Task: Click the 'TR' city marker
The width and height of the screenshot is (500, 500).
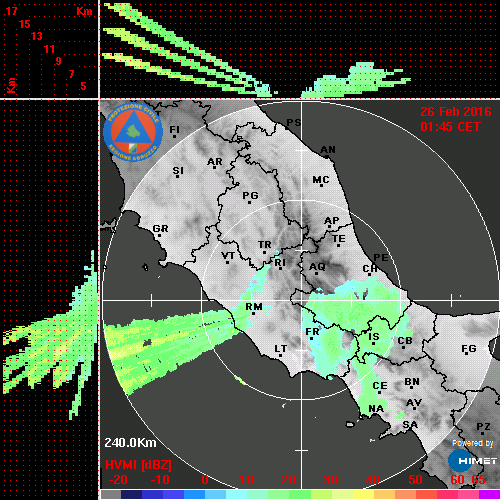Action: pos(265,245)
